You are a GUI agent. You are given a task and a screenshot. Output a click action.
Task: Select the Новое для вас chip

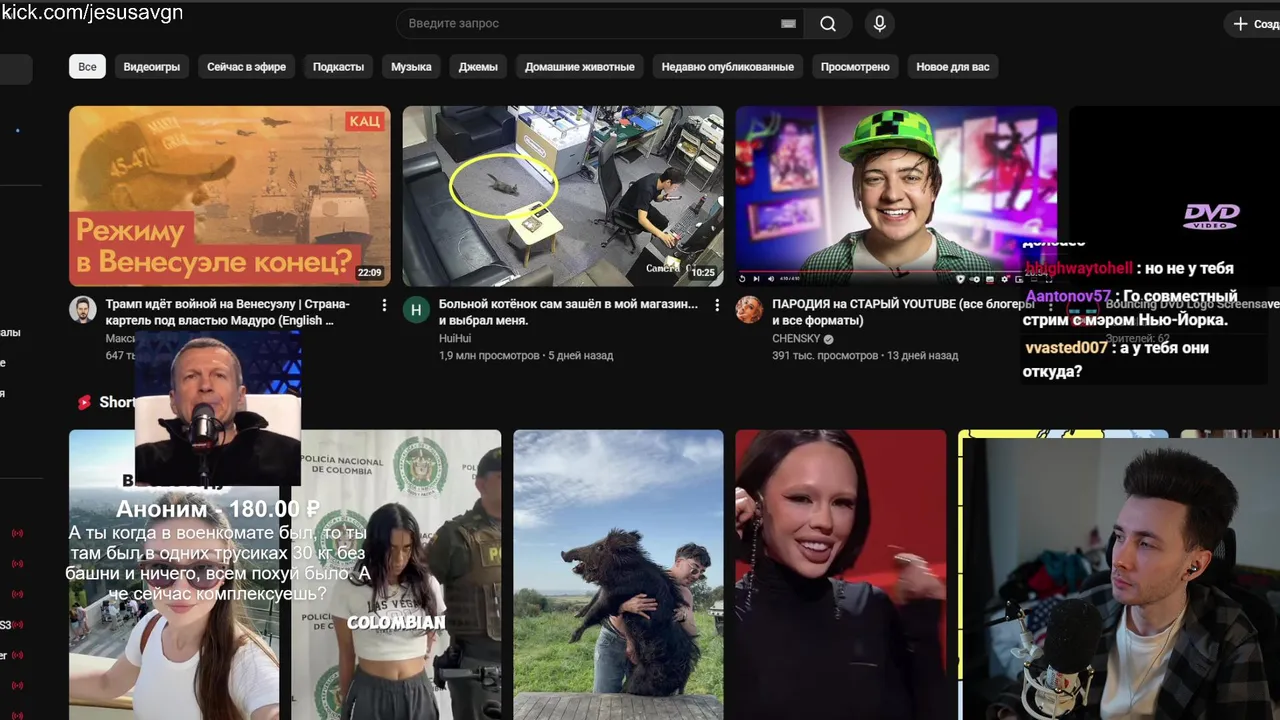(953, 67)
